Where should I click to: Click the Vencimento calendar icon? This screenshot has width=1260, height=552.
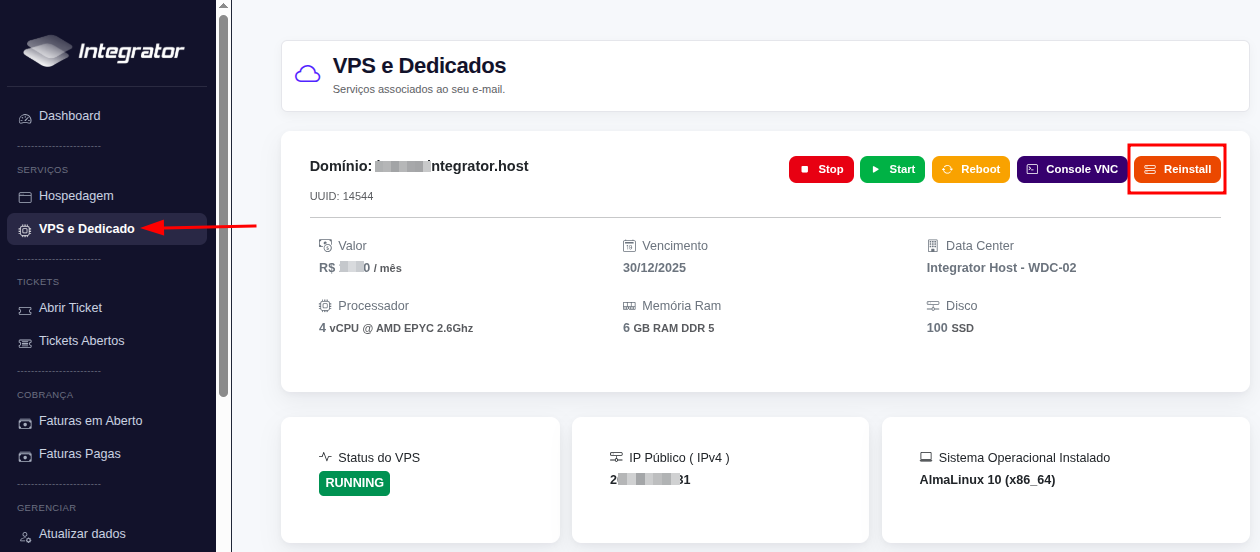click(x=629, y=246)
